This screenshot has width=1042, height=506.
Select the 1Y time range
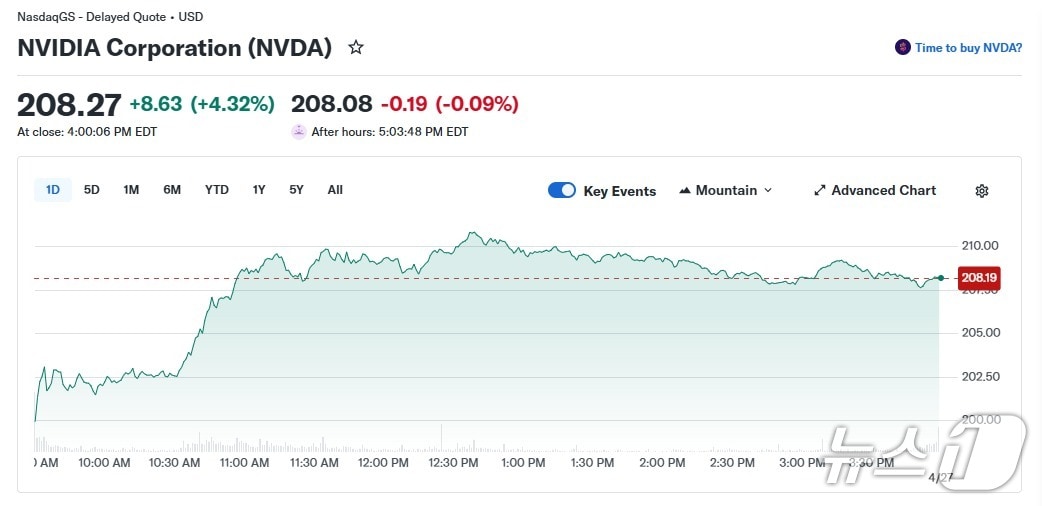coord(259,190)
